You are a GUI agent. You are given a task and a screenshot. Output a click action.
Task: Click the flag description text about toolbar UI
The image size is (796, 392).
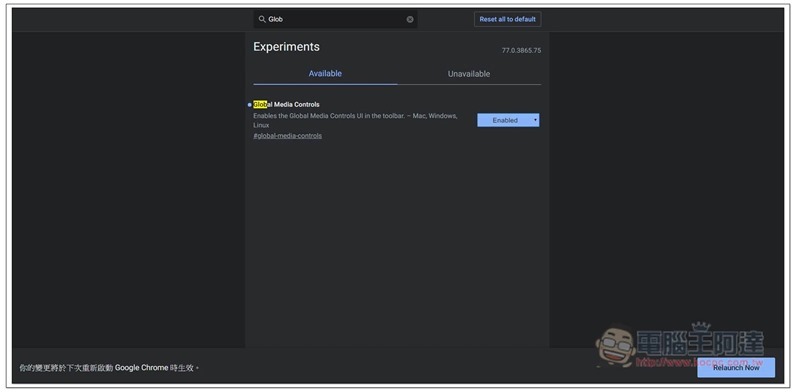(x=355, y=120)
